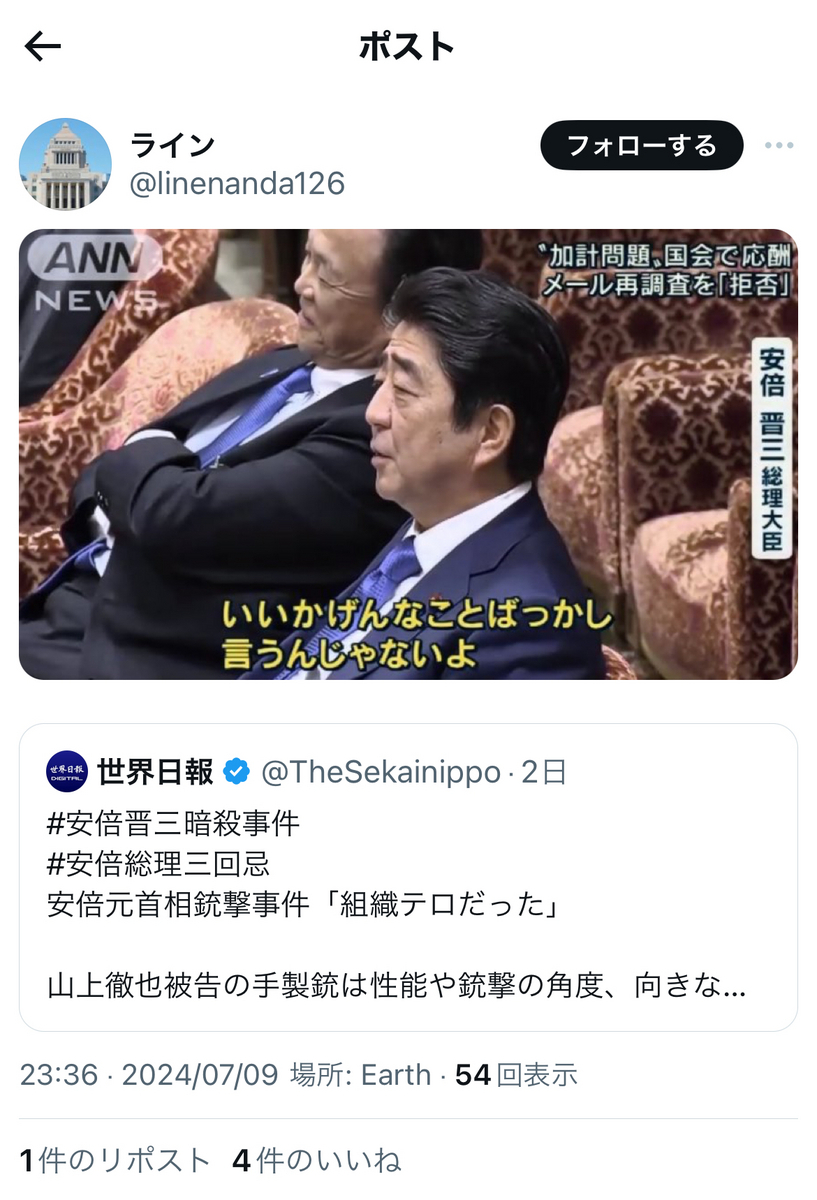Tap the 23:36 · 2024/07/09 timestamp
The width and height of the screenshot is (817, 1200).
pos(148,1075)
